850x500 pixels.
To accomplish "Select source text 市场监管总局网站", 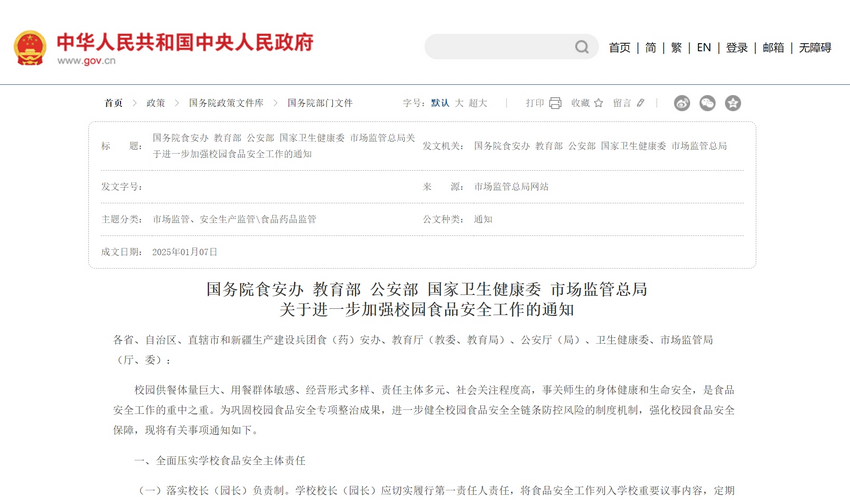I will [511, 187].
